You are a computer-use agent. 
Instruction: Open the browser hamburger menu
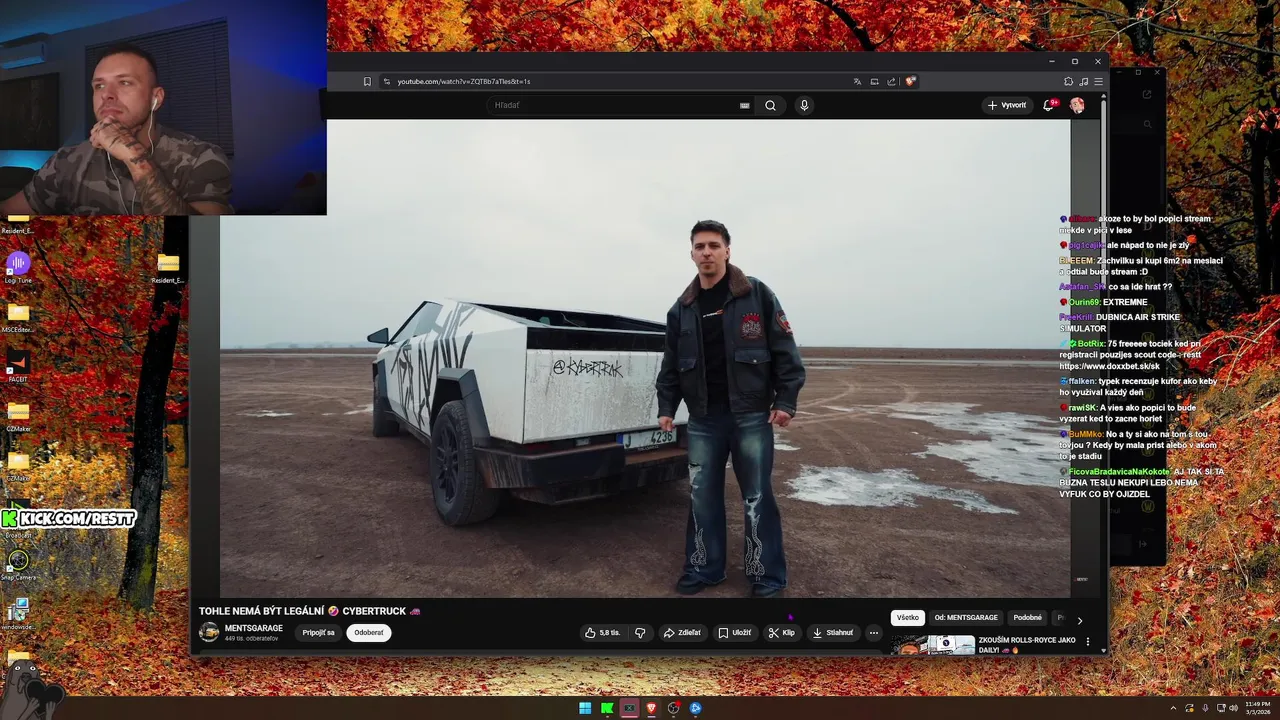1098,81
